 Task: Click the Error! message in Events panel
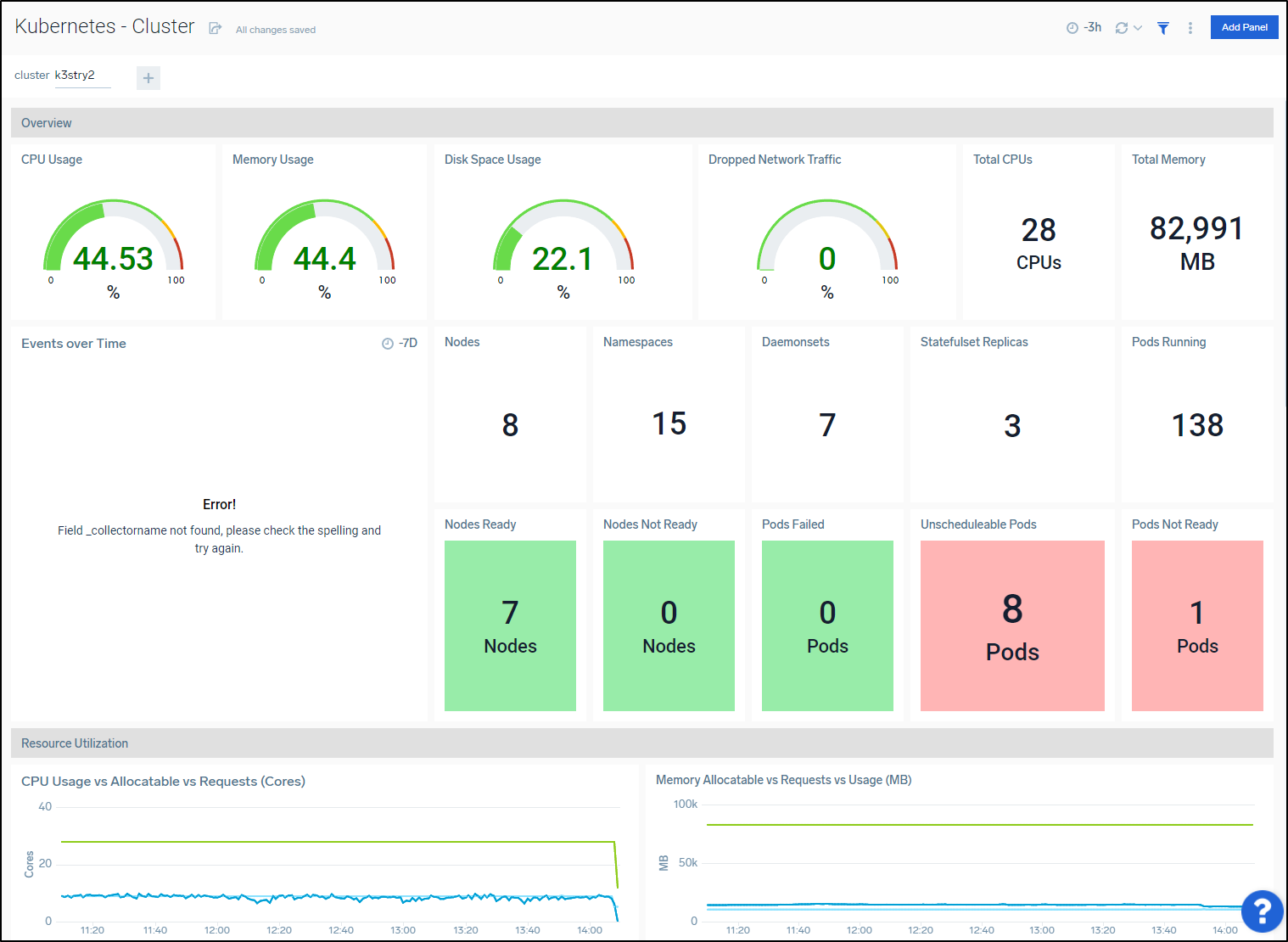(x=219, y=505)
